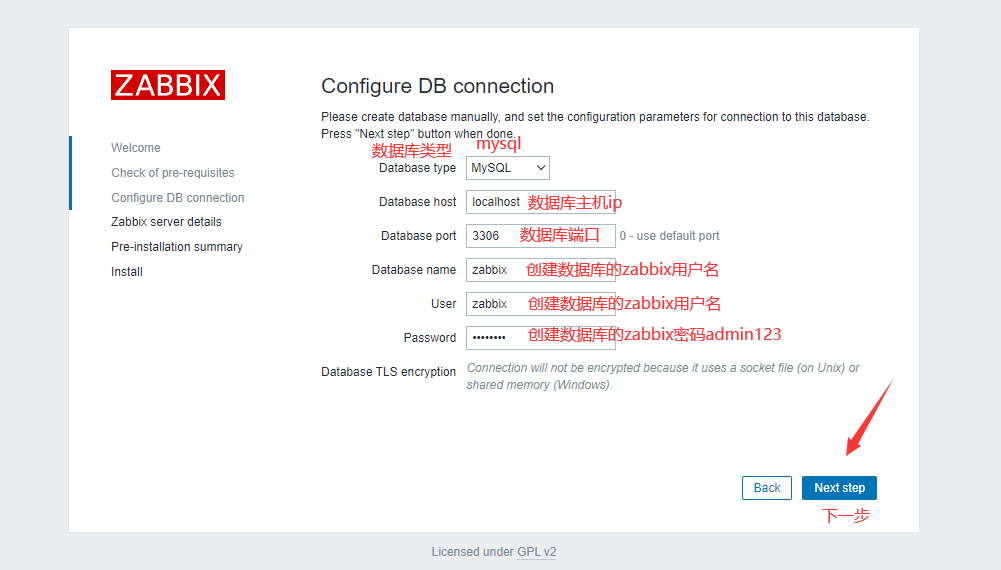This screenshot has height=570, width=1001.
Task: Focus the Password field
Action: tap(541, 338)
